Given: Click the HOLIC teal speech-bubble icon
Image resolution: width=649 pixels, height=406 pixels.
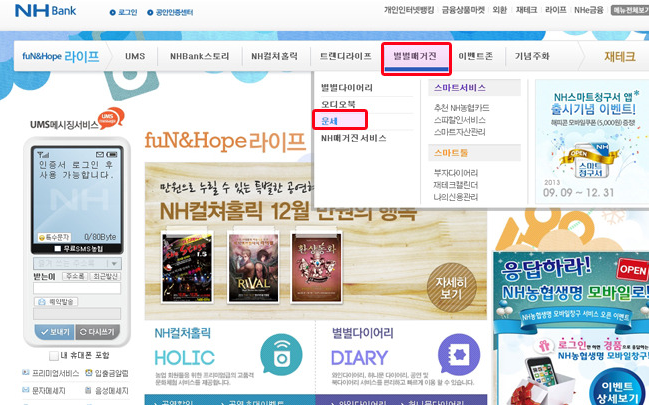Looking at the screenshot, I should point(281,355).
